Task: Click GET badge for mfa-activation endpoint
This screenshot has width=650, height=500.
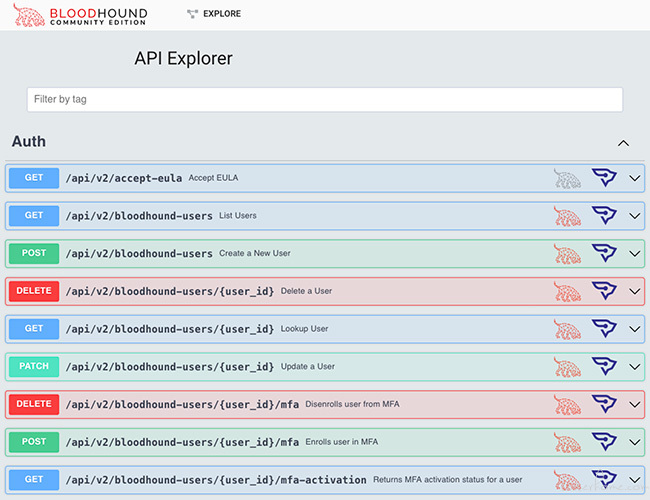Action: [34, 480]
